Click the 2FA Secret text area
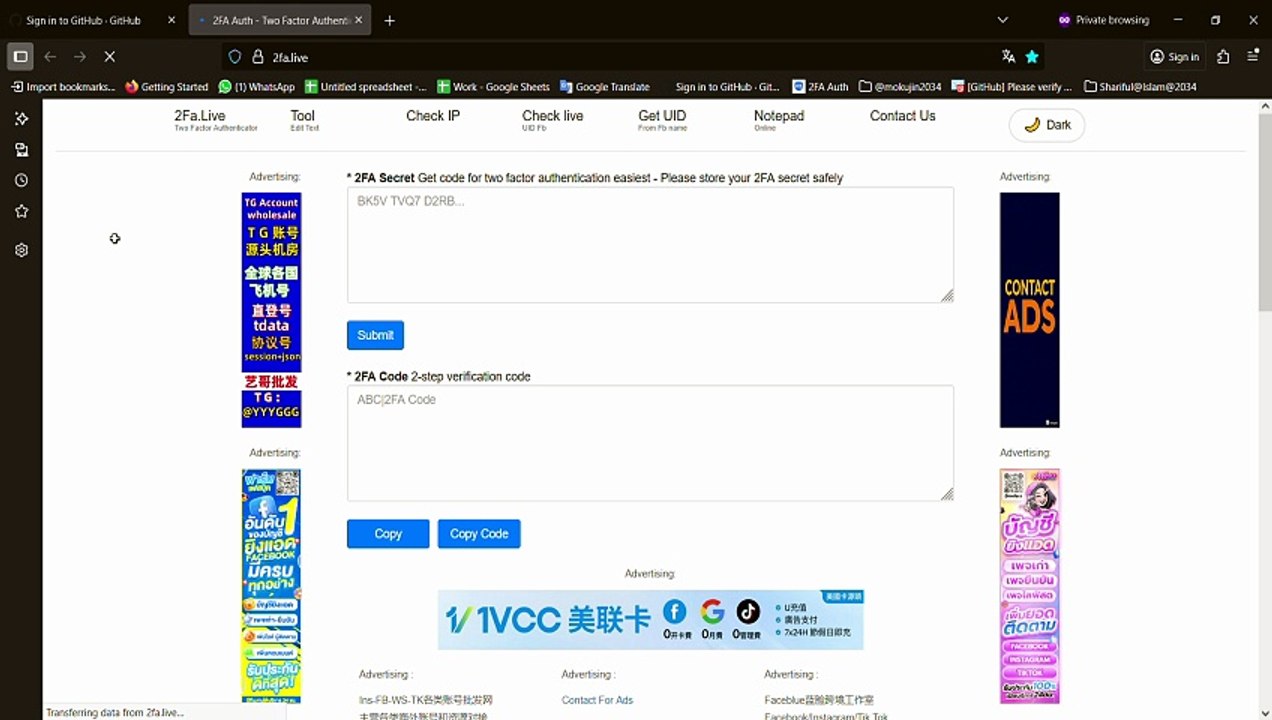The image size is (1272, 720). point(650,245)
